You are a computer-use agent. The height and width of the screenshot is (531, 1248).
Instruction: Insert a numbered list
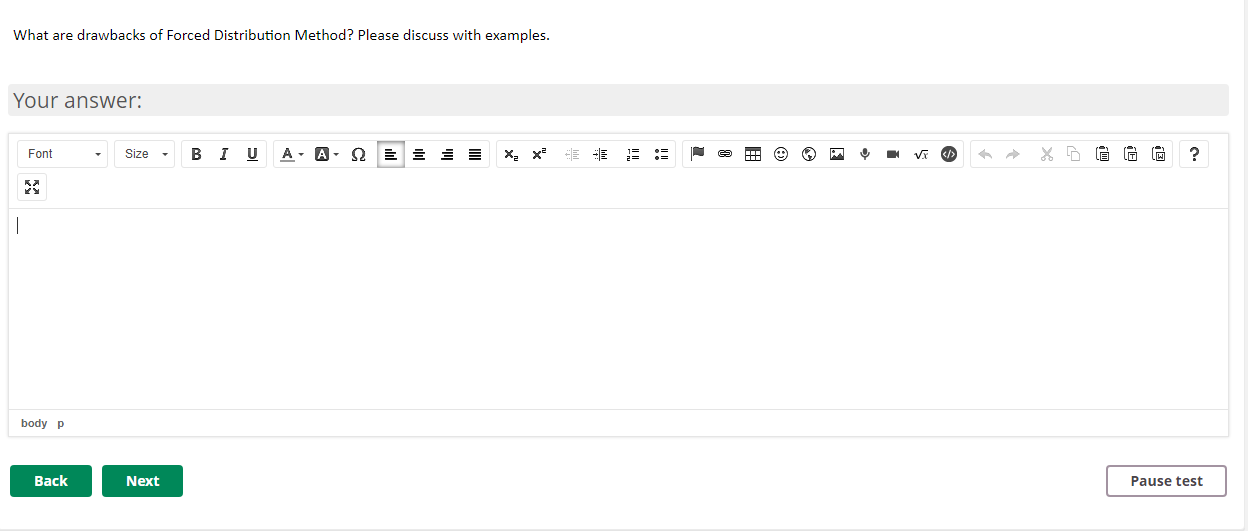(x=632, y=154)
